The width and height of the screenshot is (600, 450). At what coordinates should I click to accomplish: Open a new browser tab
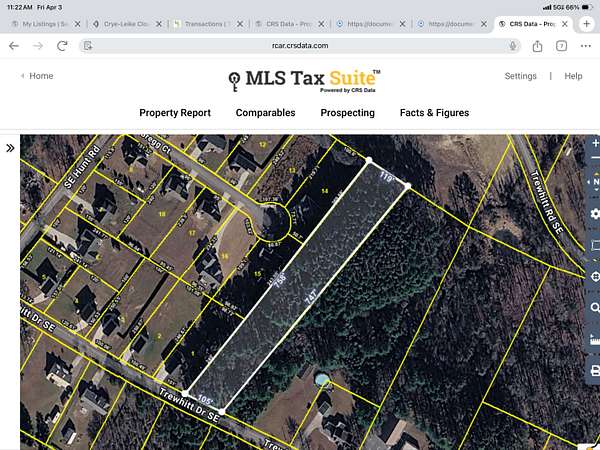[587, 23]
